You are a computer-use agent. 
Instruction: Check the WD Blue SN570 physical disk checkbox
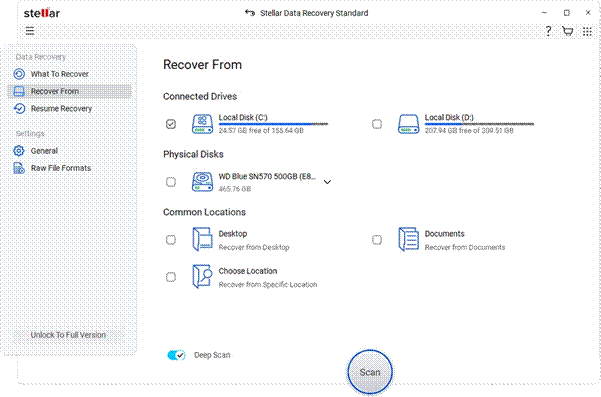click(171, 182)
